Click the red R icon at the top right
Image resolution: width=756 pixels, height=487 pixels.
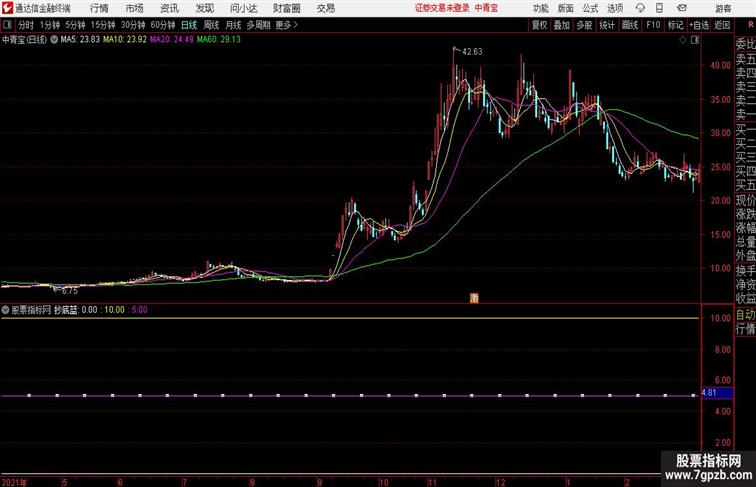tap(751, 25)
